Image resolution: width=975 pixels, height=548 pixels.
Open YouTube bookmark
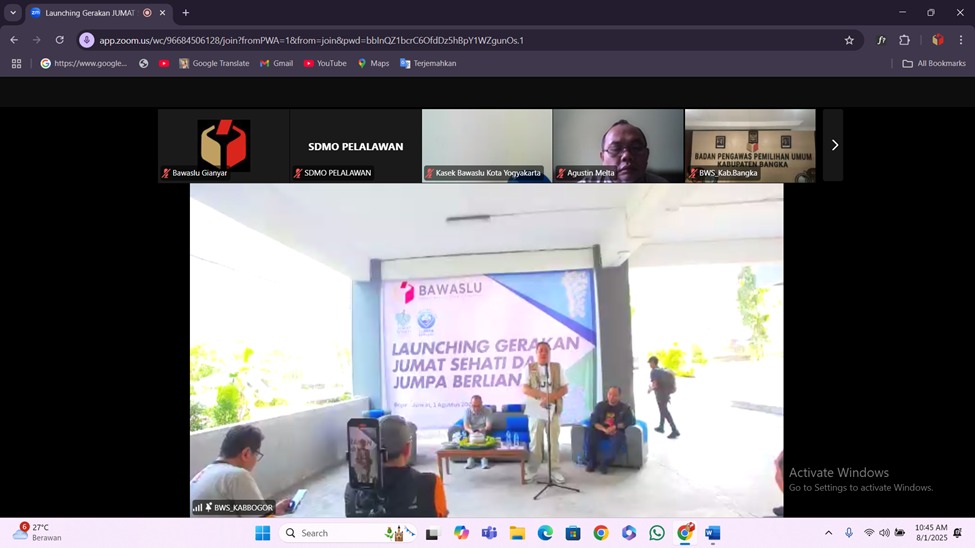click(x=325, y=63)
